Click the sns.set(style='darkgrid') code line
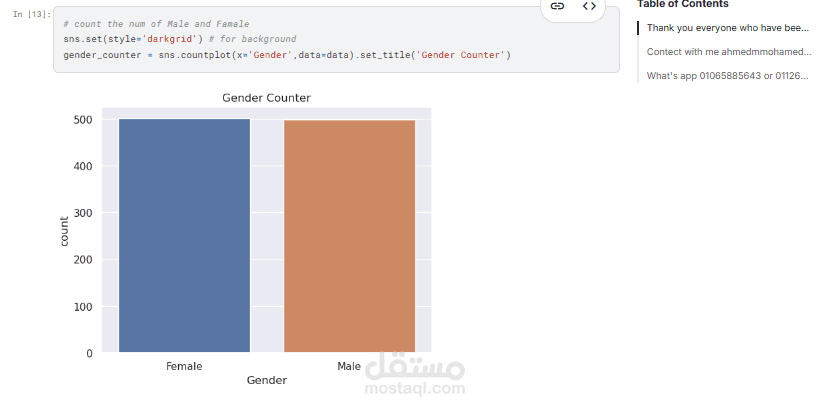 179,39
